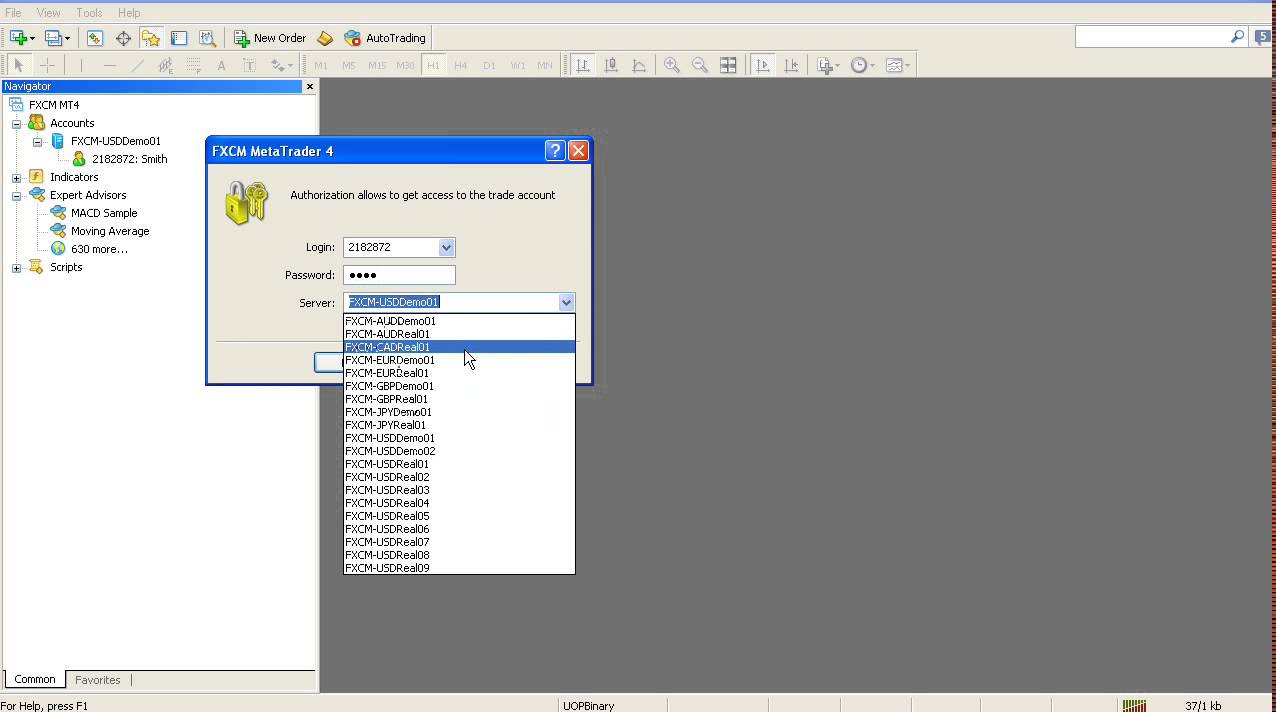Collapse the FXCM-USDDemo01 tree node
1276x712 pixels.
[x=37, y=141]
